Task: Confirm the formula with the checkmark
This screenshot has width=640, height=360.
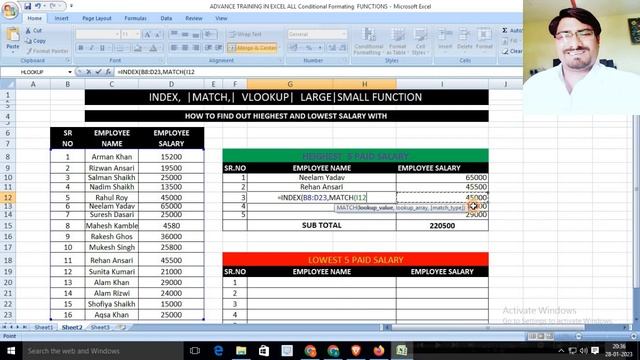Action: pos(98,72)
